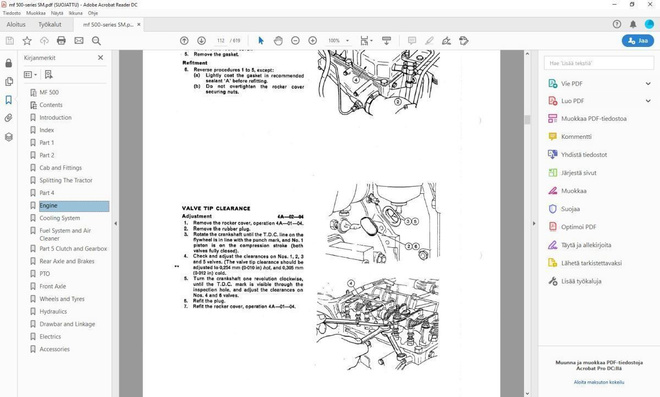Open Yhdistä tiedostot tool
The height and width of the screenshot is (397, 660).
[x=584, y=155]
